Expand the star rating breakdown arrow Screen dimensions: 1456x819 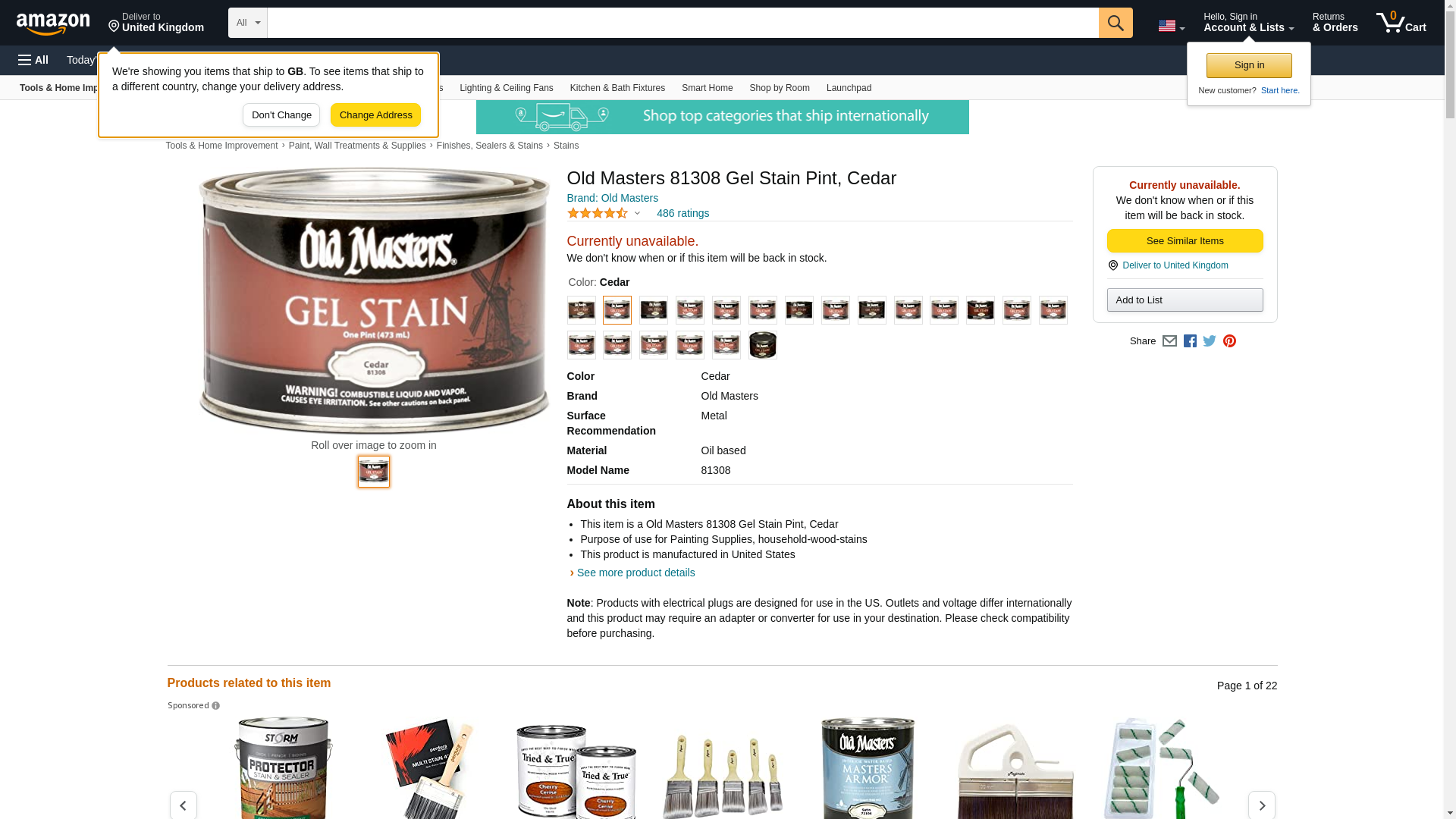pyautogui.click(x=637, y=213)
